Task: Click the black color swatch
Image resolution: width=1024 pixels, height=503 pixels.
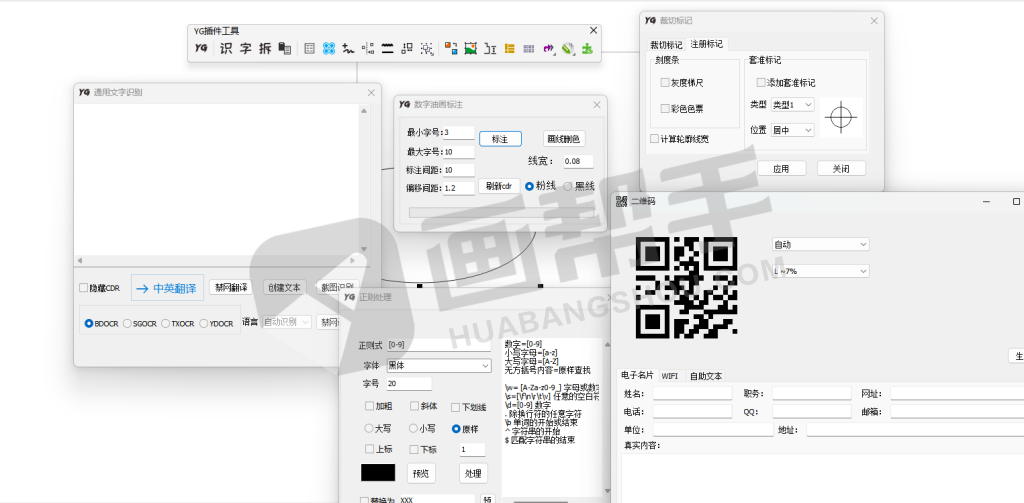Action: [378, 473]
